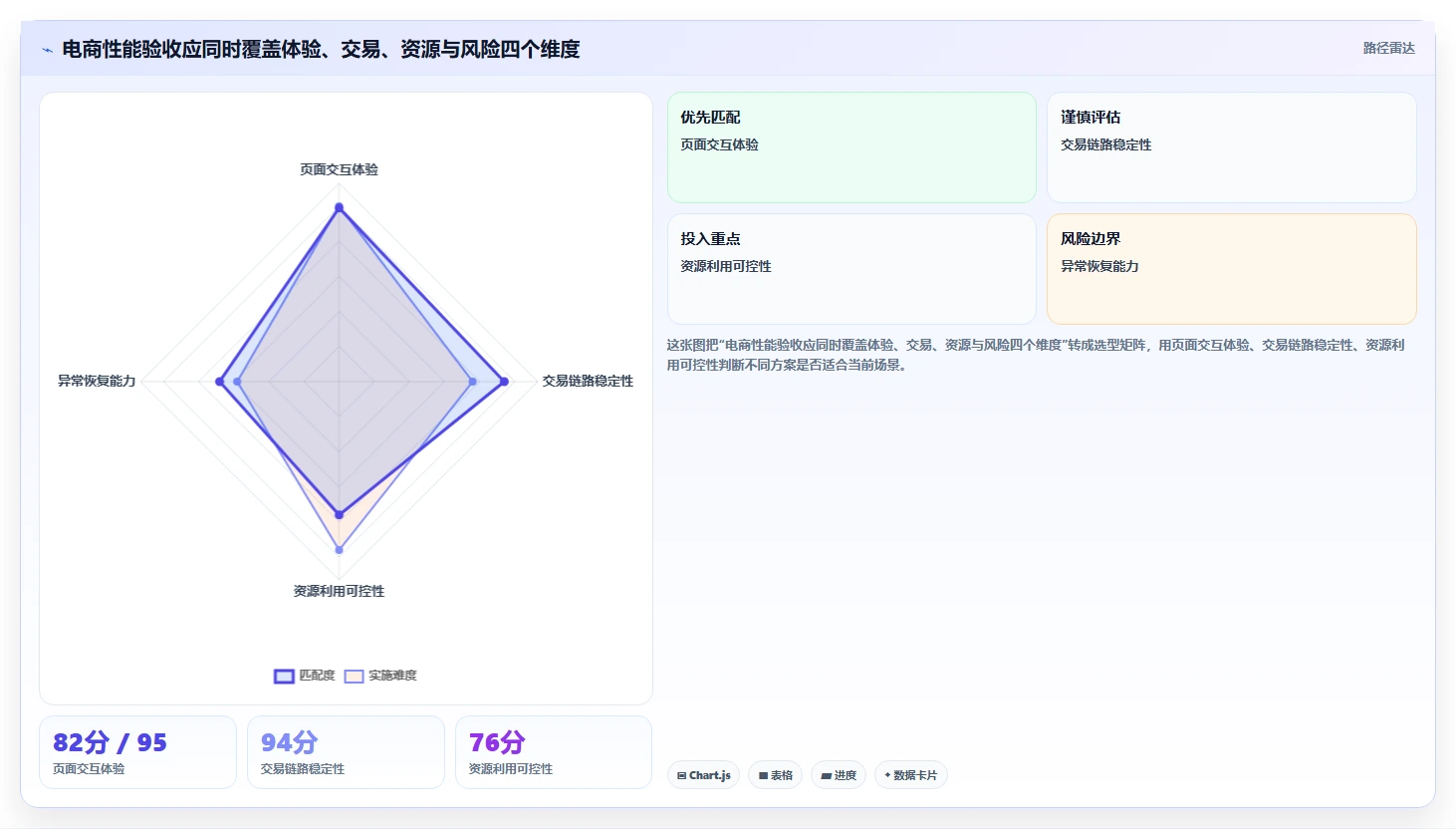This screenshot has width=1456, height=829.
Task: Click the 76分 score card
Action: coord(554,752)
